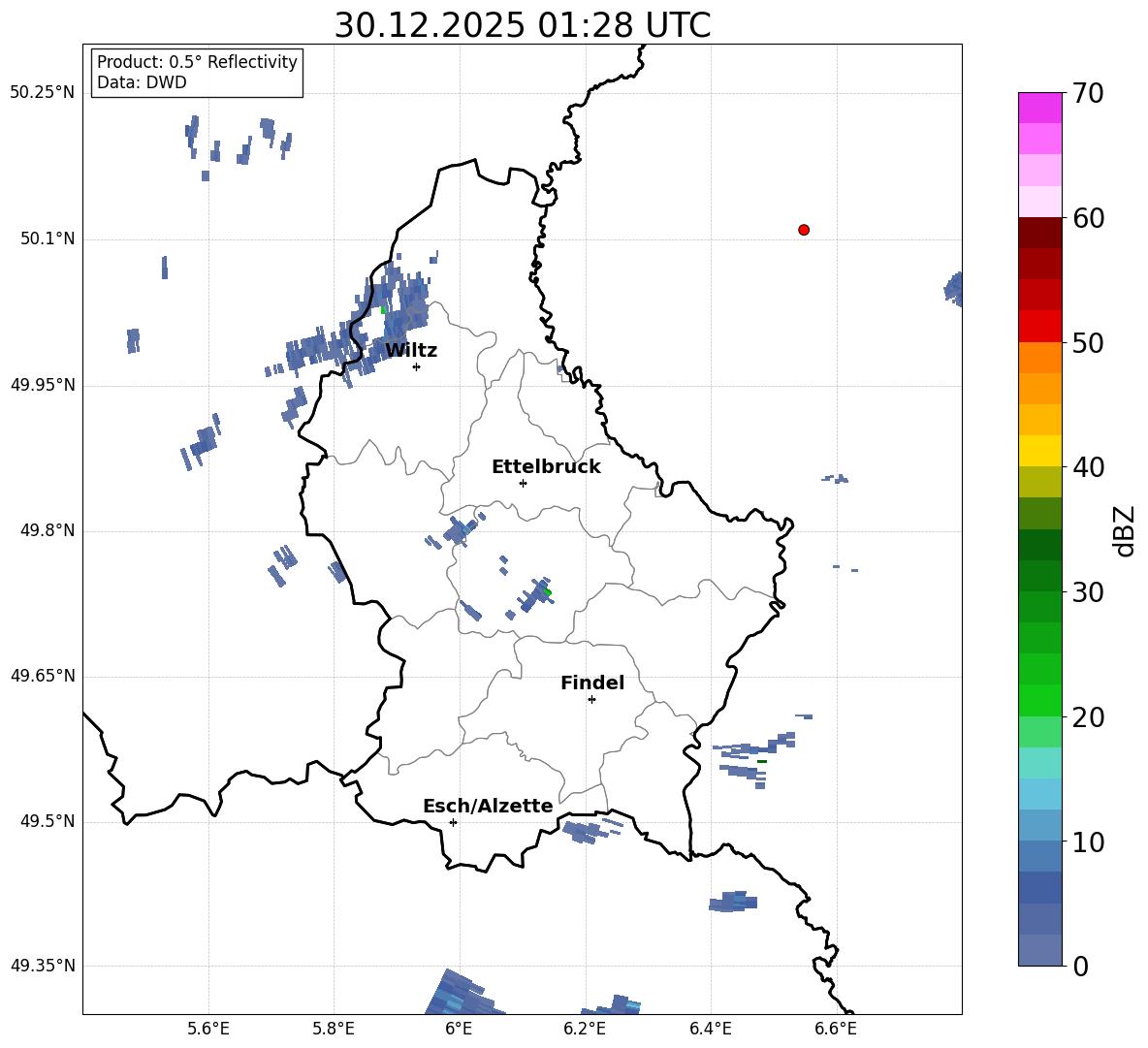Viewport: 1148px width, 1048px height.
Task: Click the 6°E longitude label
Action: 459,1029
